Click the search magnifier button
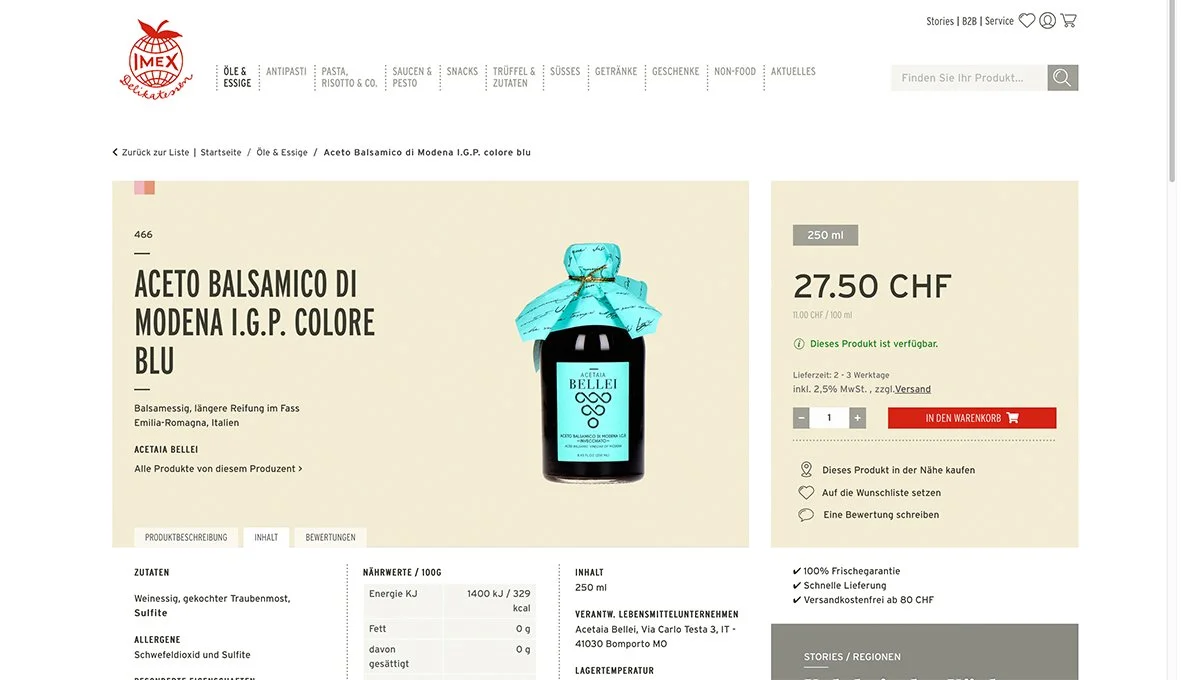Viewport: 1200px width, 680px height. [x=1062, y=78]
